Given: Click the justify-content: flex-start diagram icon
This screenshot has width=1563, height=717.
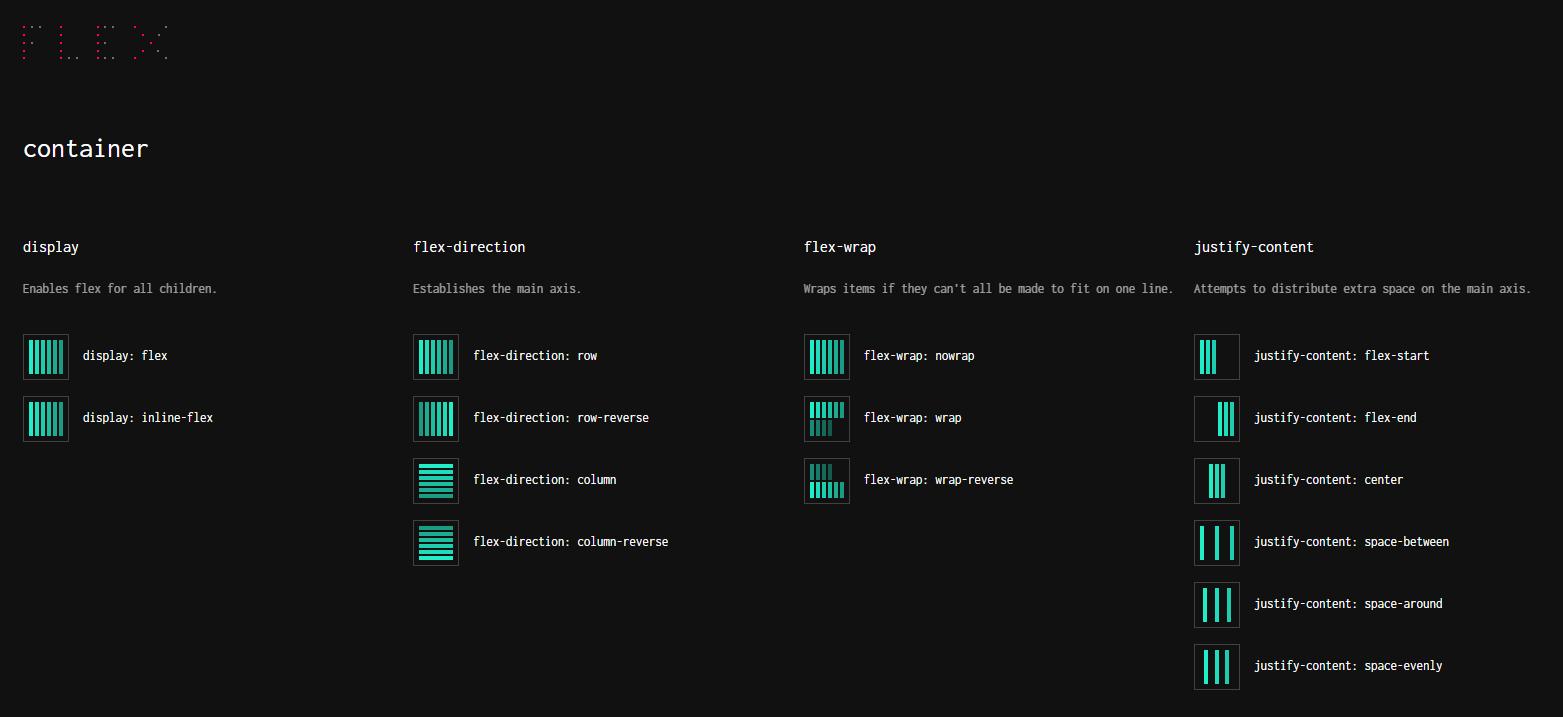Looking at the screenshot, I should pyautogui.click(x=1216, y=356).
